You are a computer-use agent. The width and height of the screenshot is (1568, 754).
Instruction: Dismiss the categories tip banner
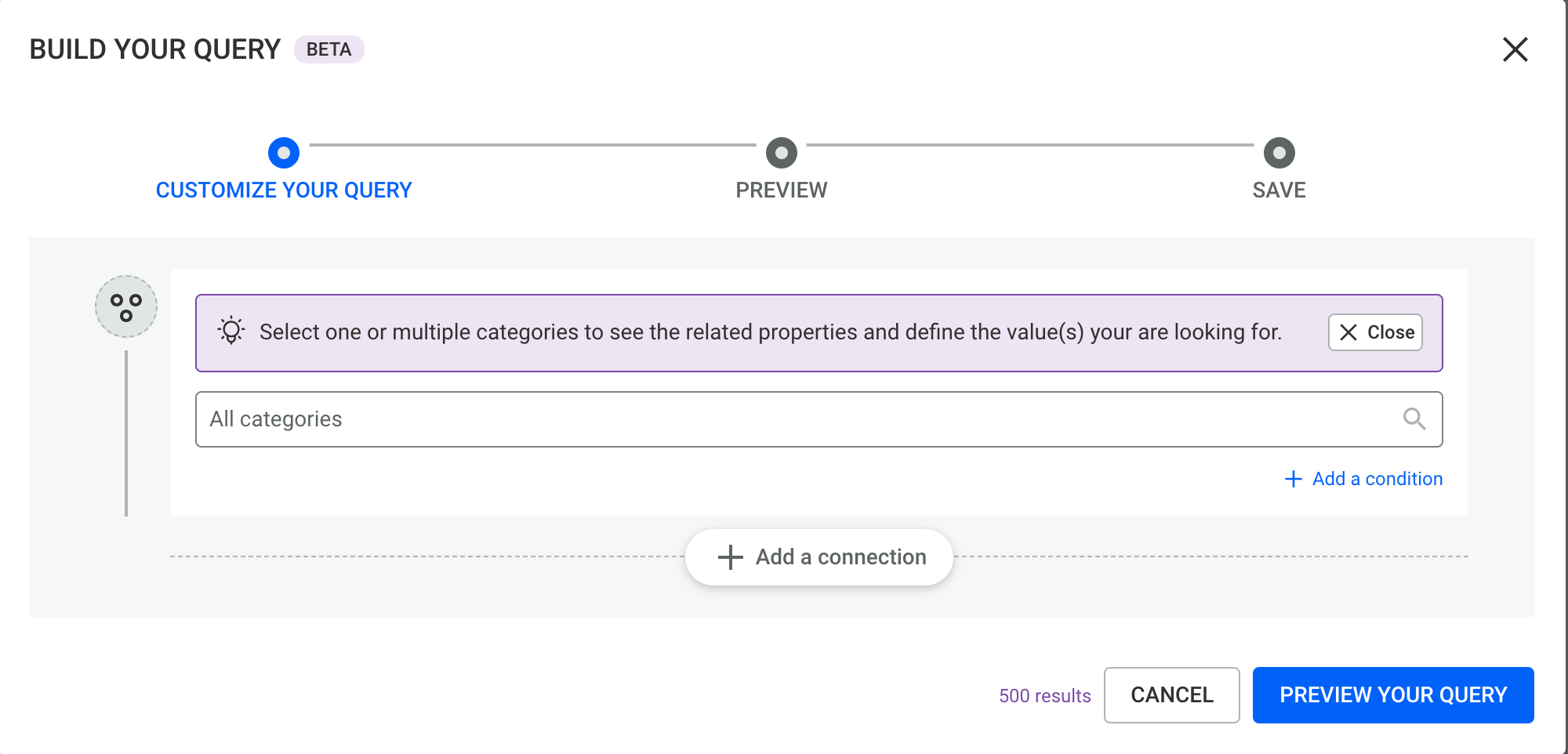1374,332
